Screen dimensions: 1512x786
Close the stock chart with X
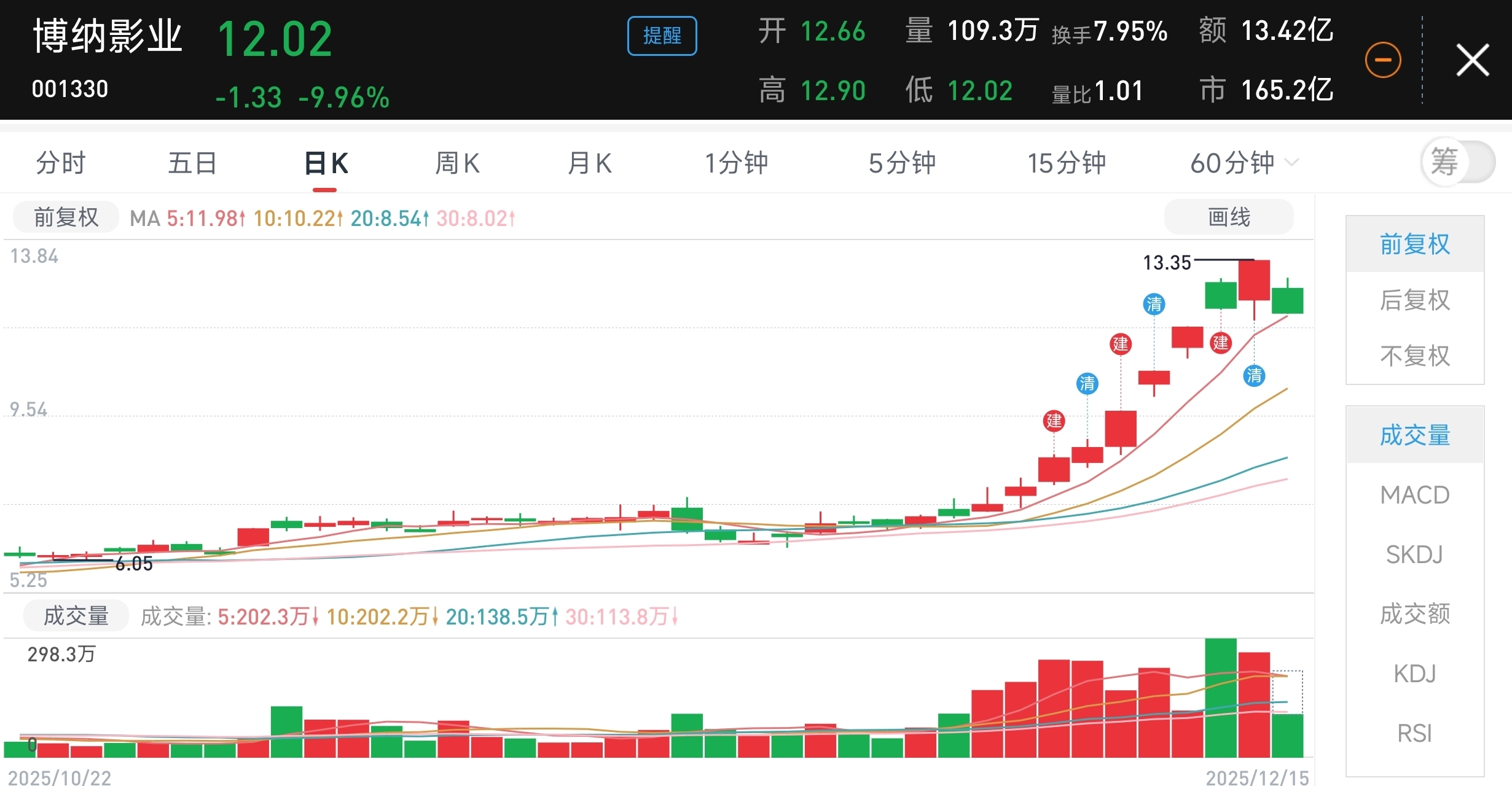tap(1473, 60)
